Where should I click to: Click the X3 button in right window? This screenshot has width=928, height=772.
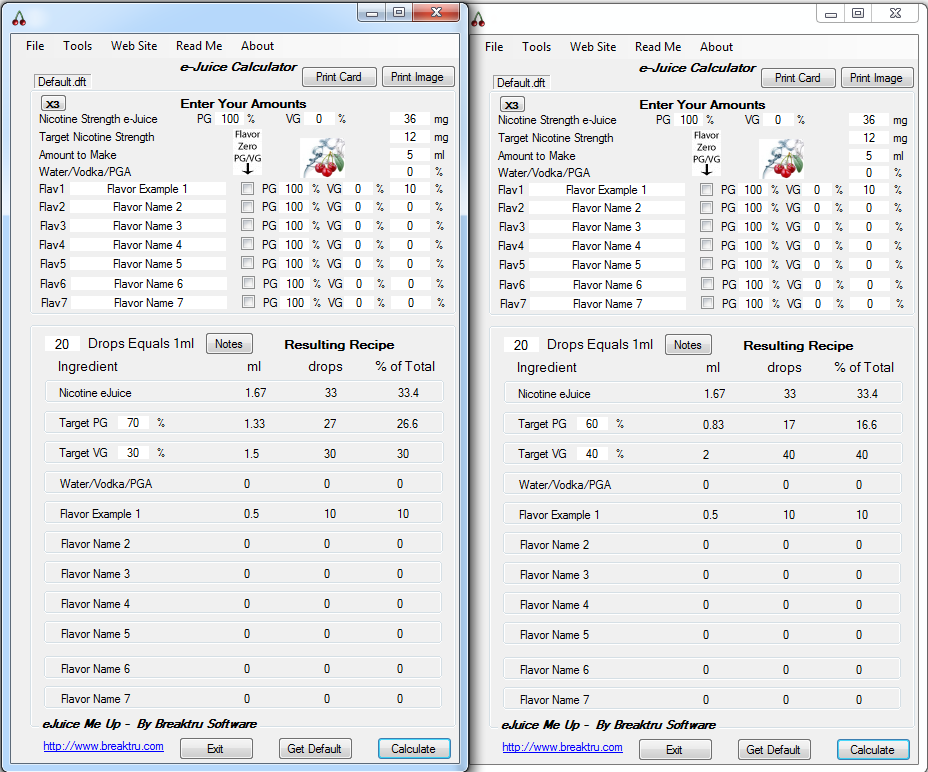click(x=512, y=105)
